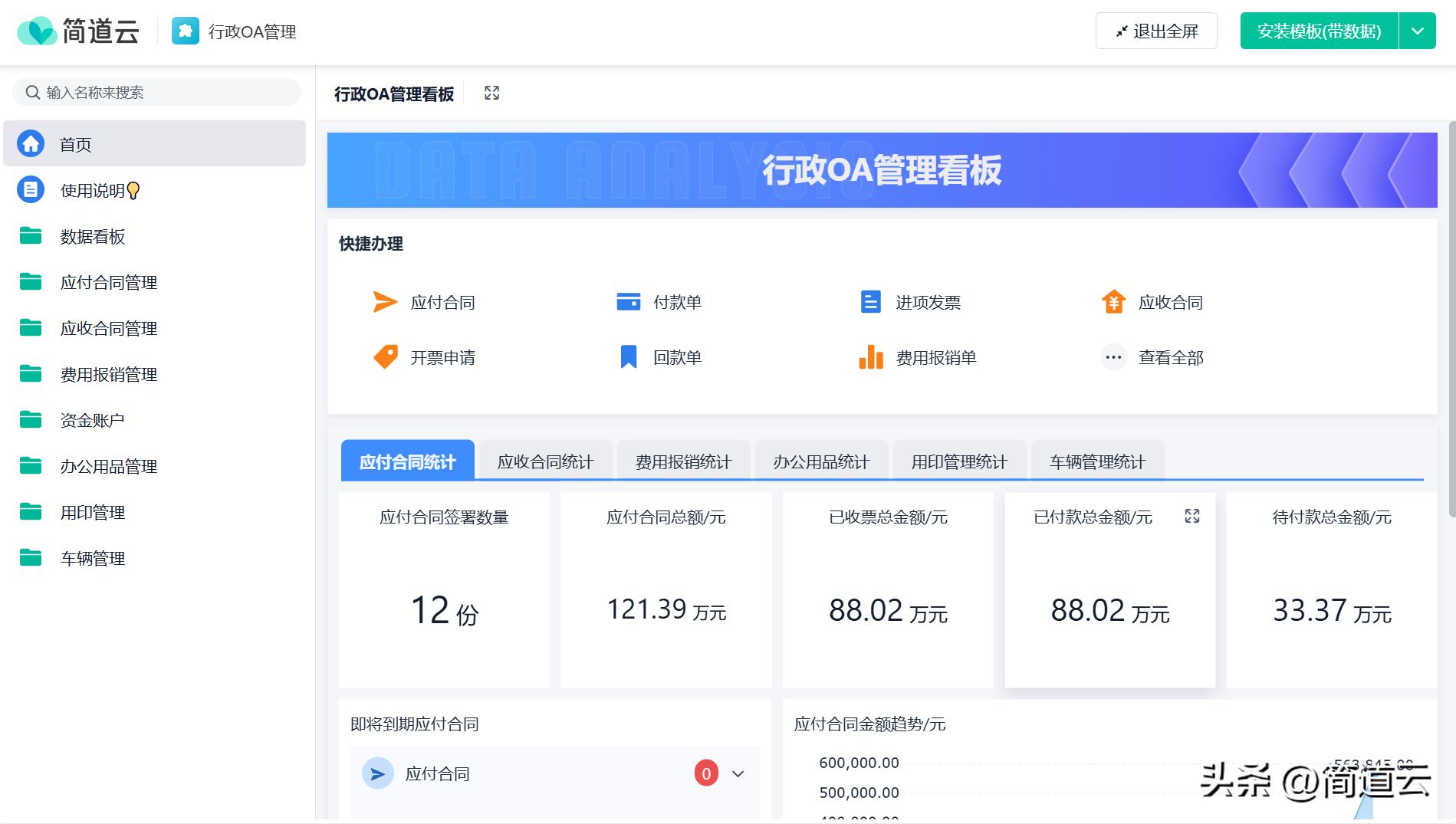Click the 退出全屏 button

1156,31
